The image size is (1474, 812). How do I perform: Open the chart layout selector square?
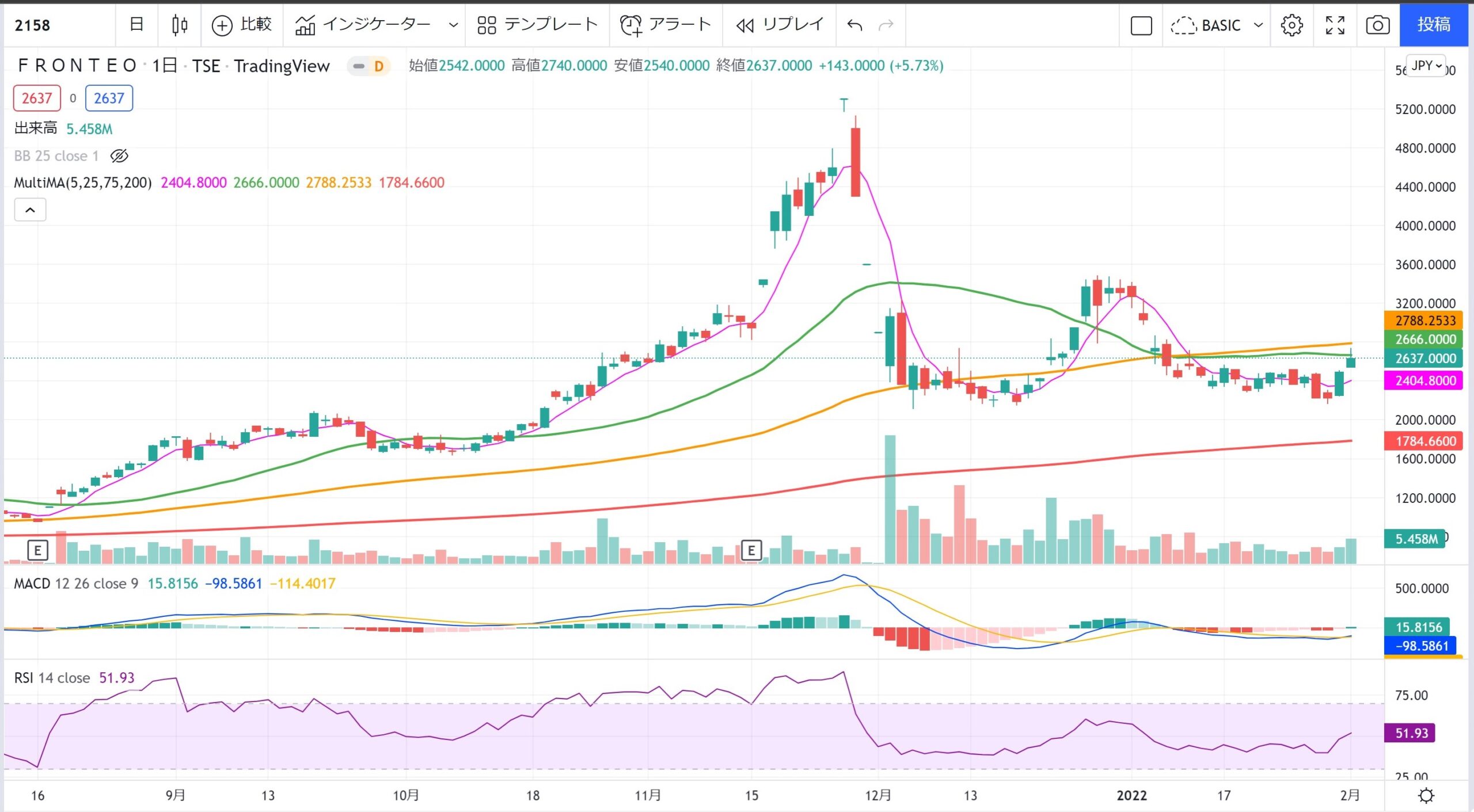(1141, 25)
